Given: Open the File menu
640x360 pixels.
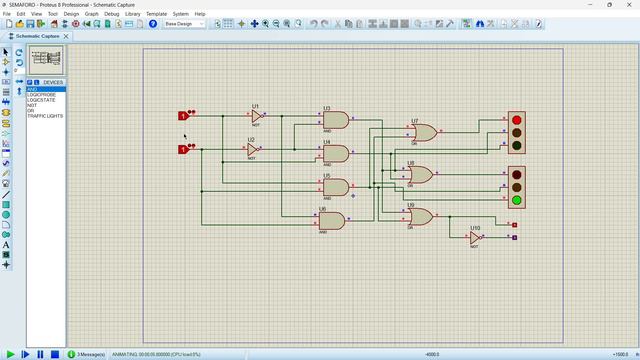Looking at the screenshot, I should pos(7,14).
